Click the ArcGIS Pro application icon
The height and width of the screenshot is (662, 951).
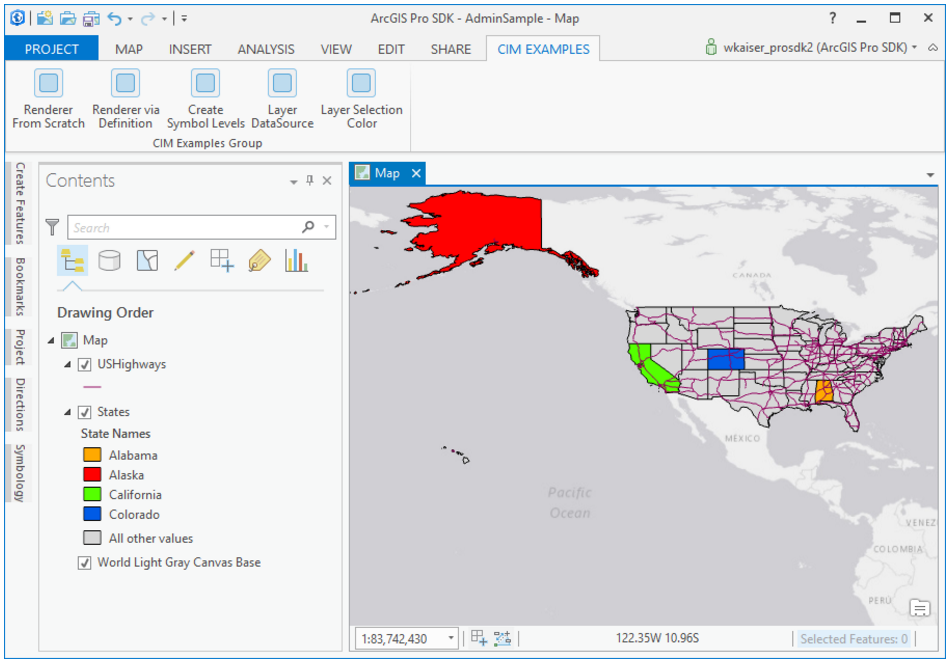point(17,18)
